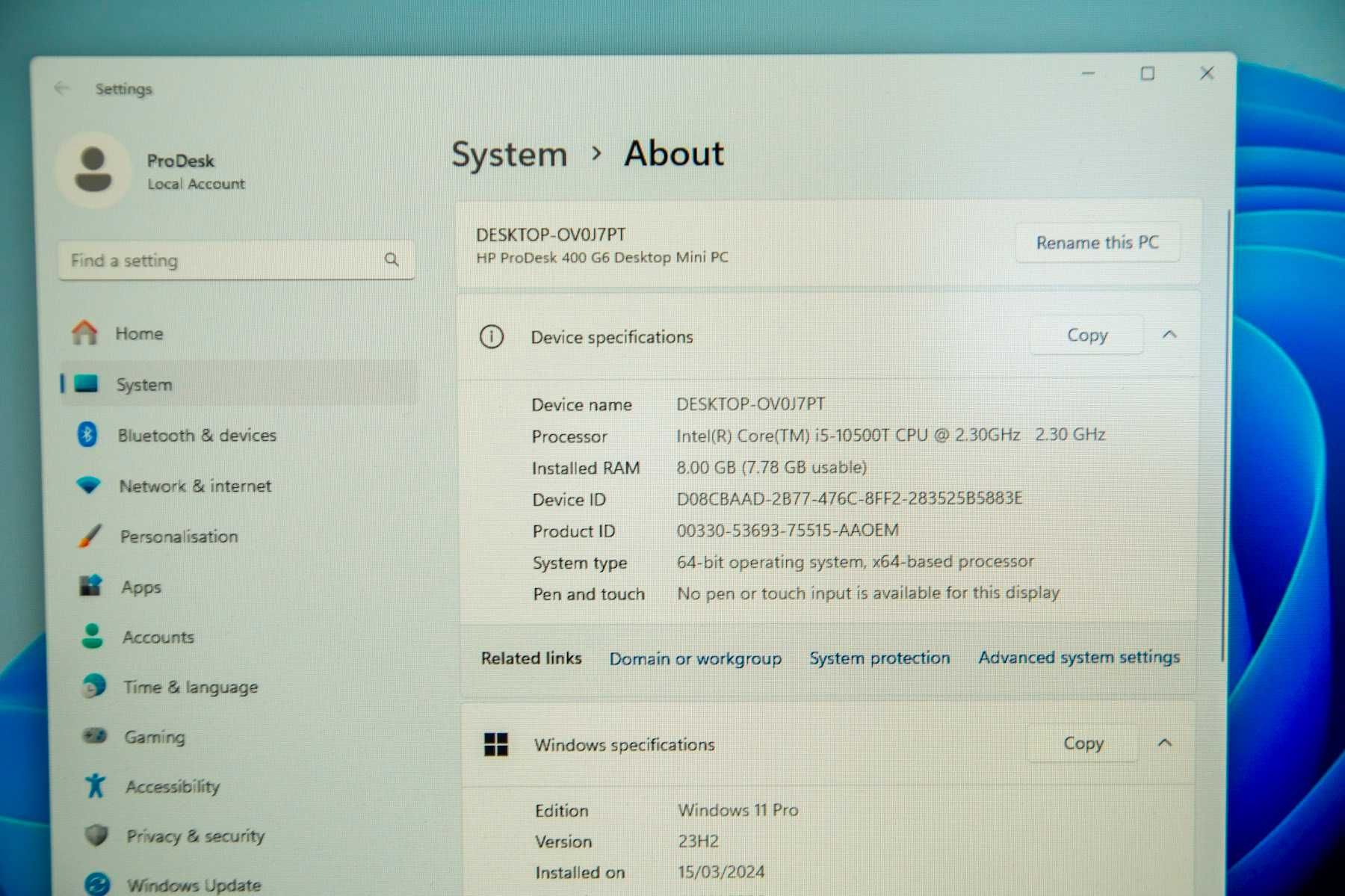Screen dimensions: 1345x896
Task: Click processor value Intel(R) Core(TM) i5-10500T
Action: (891, 435)
